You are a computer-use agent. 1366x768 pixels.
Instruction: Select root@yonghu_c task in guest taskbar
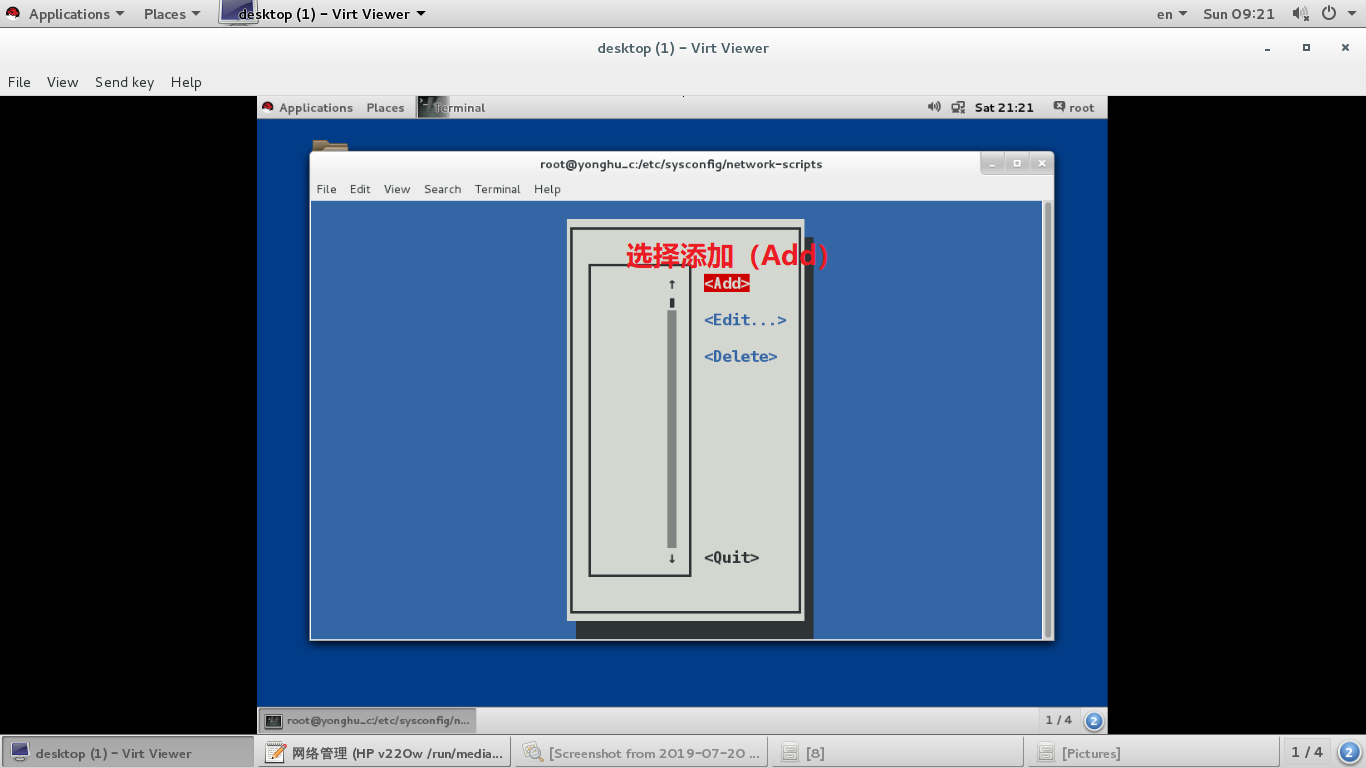368,720
